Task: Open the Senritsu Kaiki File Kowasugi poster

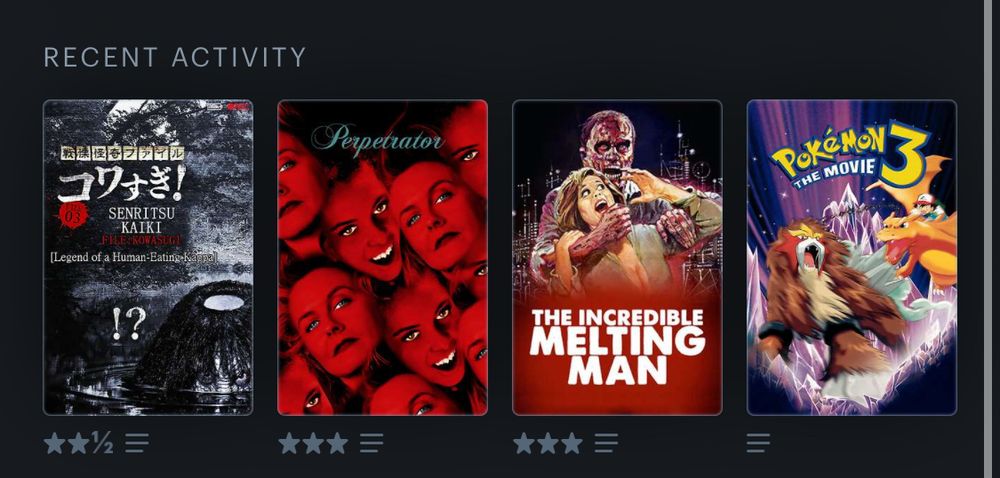Action: coord(148,257)
